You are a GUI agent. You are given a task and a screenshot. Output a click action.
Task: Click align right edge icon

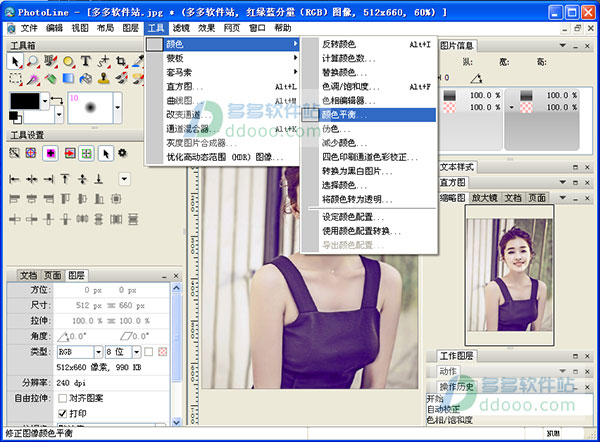(48, 179)
